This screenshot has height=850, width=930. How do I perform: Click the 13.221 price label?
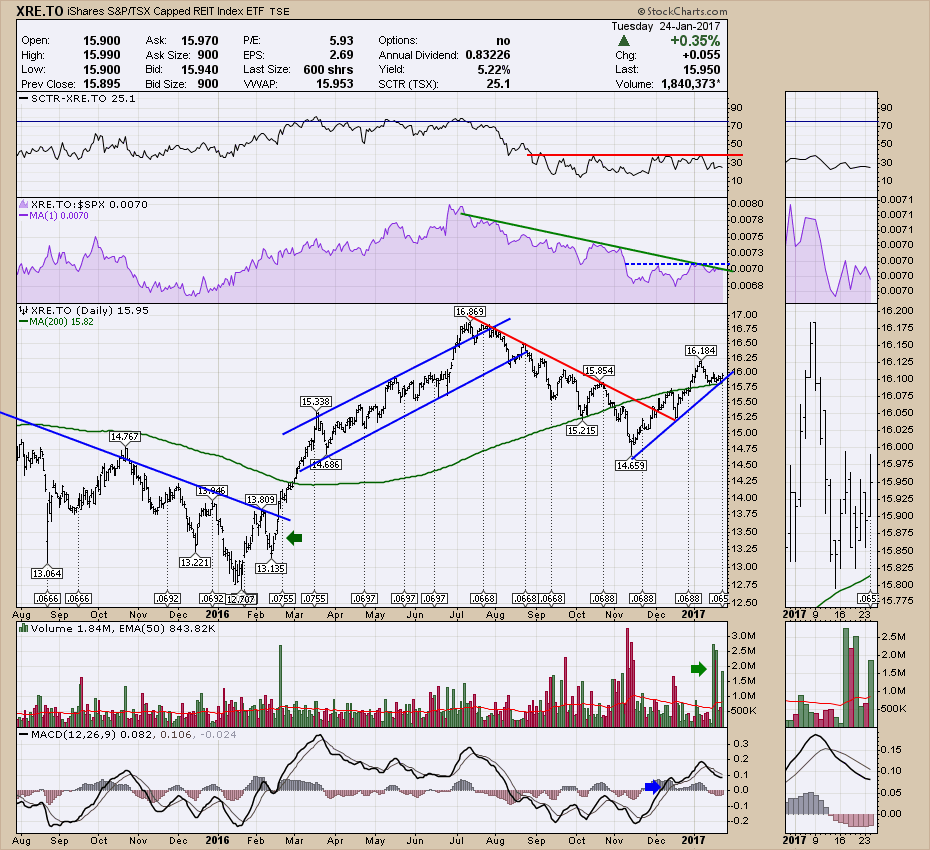point(195,562)
